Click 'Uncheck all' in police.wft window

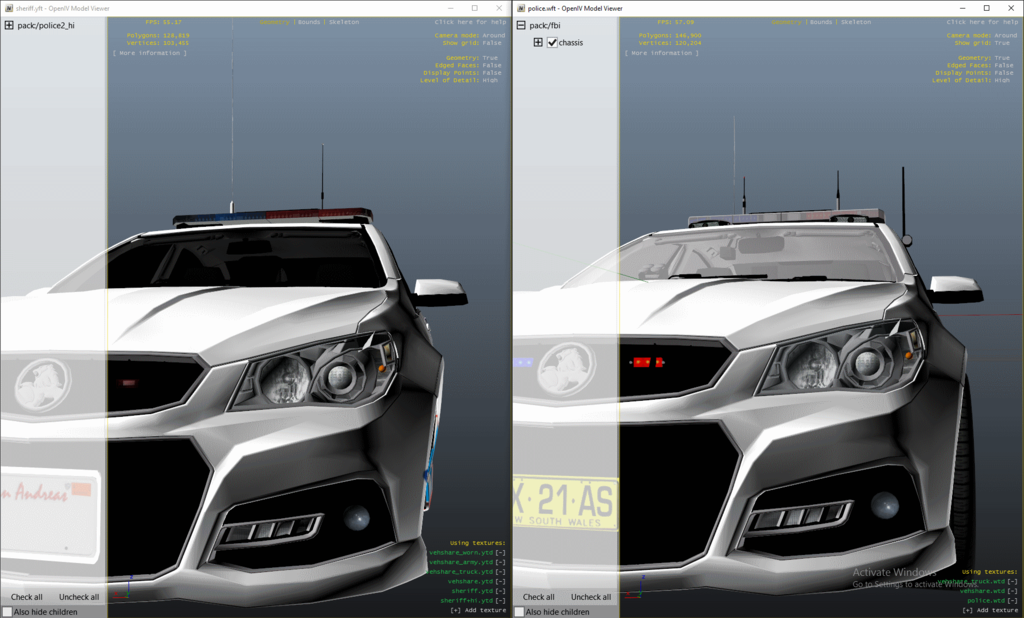tap(591, 597)
